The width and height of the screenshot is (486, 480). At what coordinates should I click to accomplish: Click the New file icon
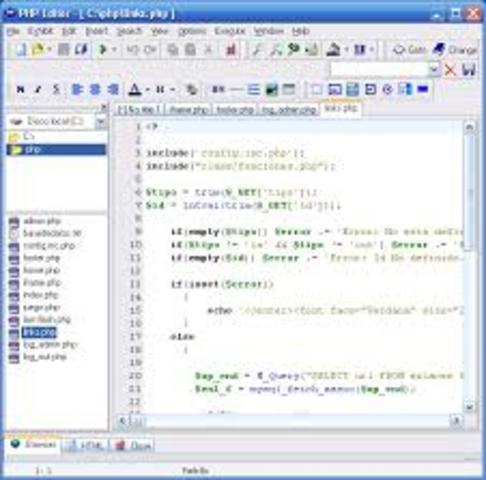click(x=21, y=50)
